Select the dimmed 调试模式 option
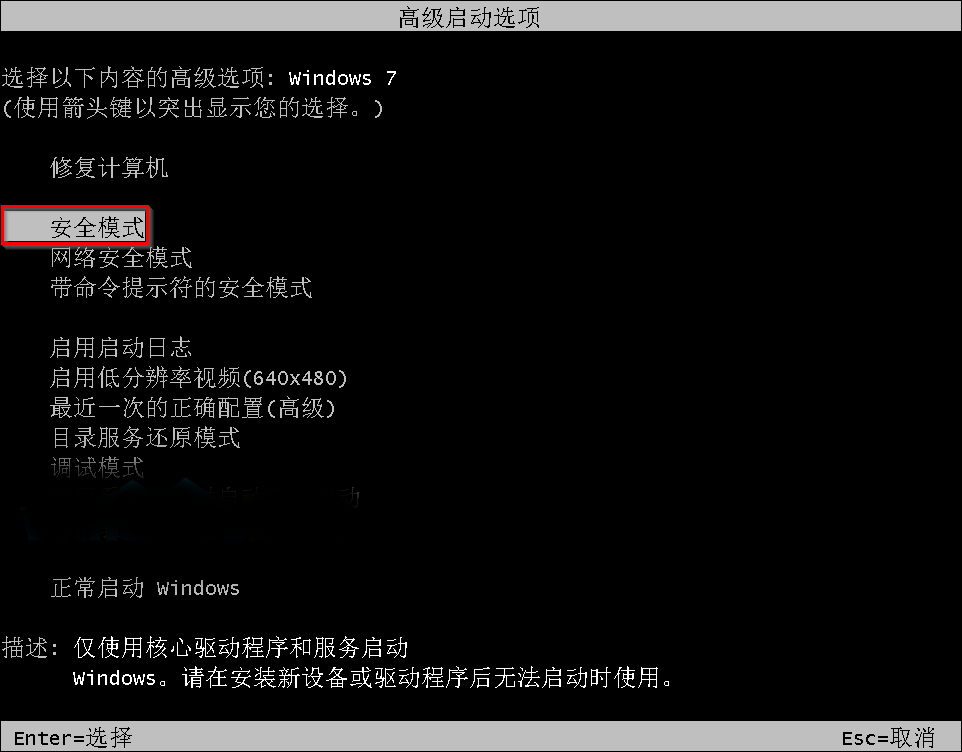 point(97,468)
